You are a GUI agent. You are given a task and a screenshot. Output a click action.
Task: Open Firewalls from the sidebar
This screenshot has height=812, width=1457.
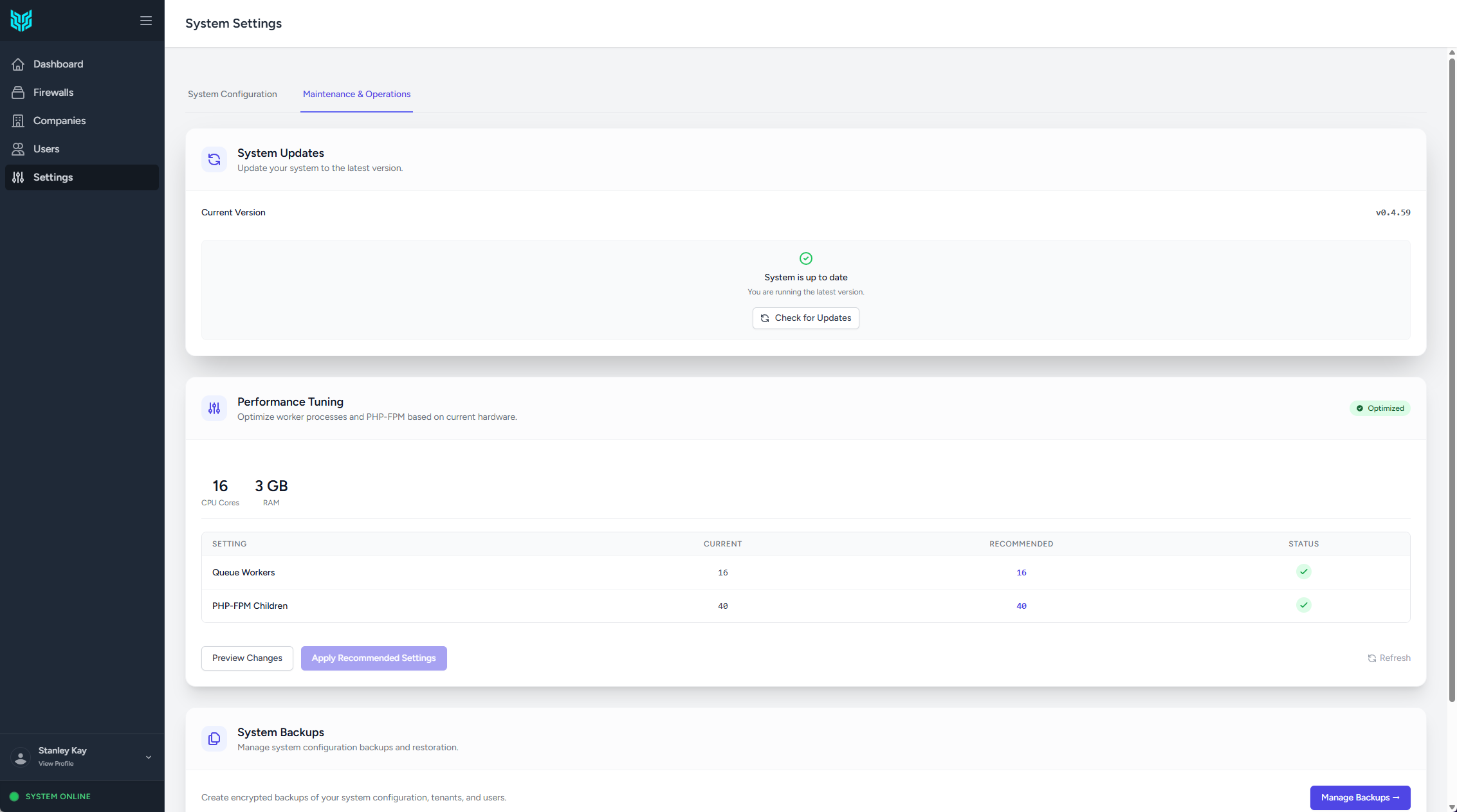(x=82, y=93)
